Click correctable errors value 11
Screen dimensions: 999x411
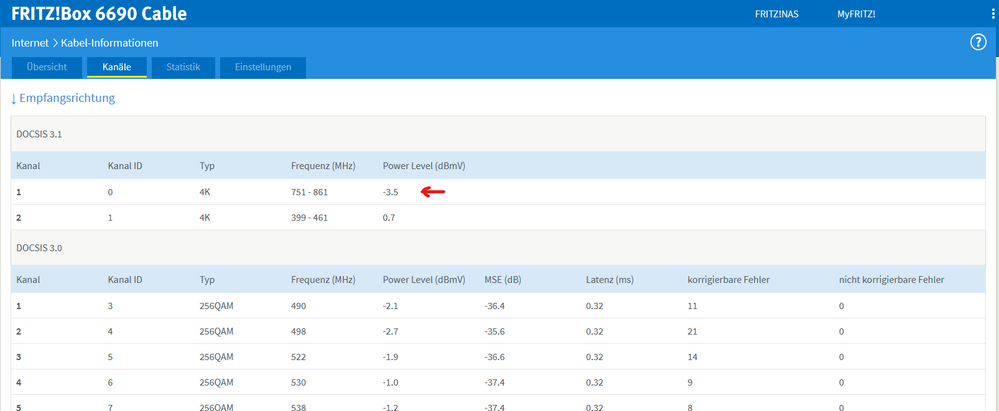[x=692, y=306]
